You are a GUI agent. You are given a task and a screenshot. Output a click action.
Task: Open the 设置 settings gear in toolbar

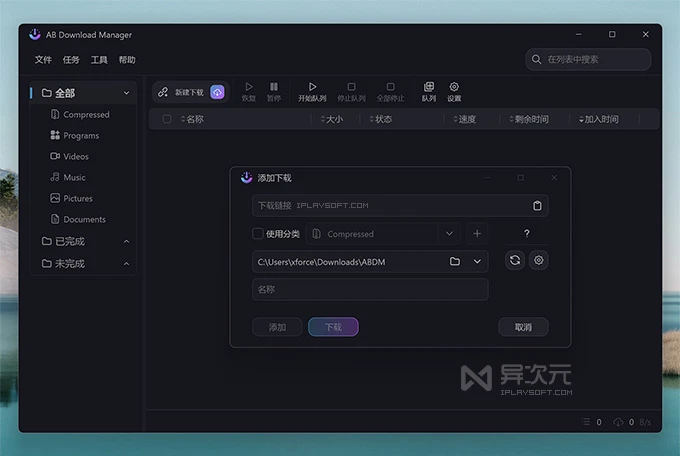(x=454, y=86)
